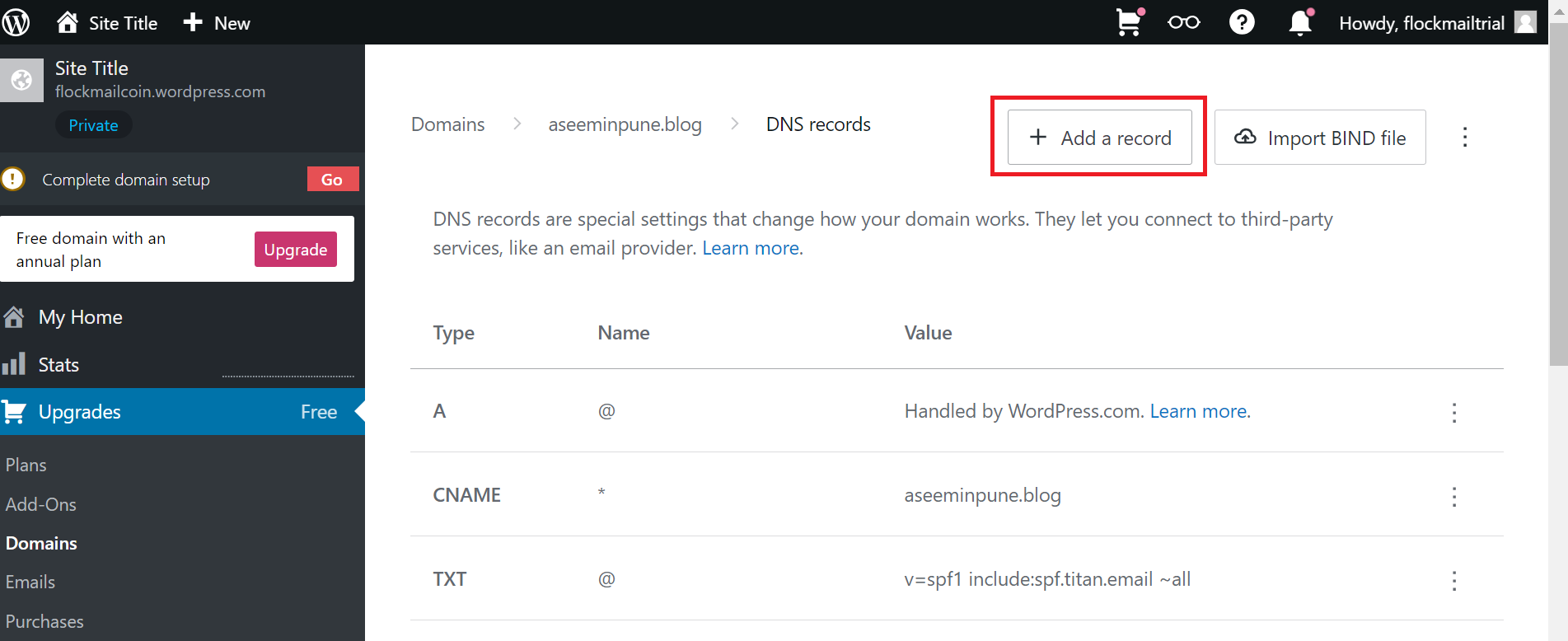Open options menu for the TXT record
This screenshot has height=641, width=1568.
pos(1454,580)
